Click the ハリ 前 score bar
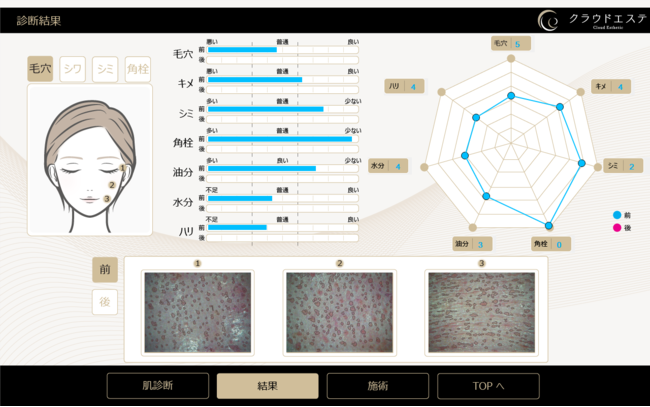The width and height of the screenshot is (650, 407). tap(282, 228)
